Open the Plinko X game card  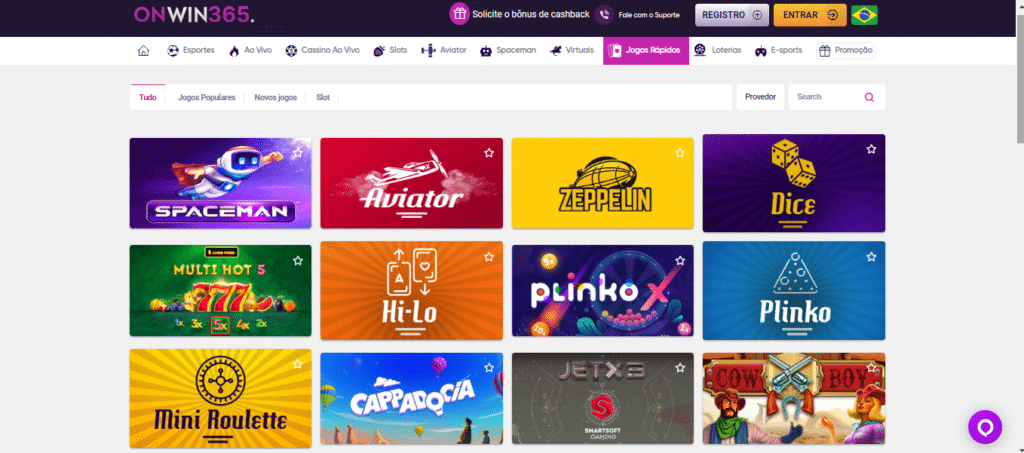pos(603,290)
